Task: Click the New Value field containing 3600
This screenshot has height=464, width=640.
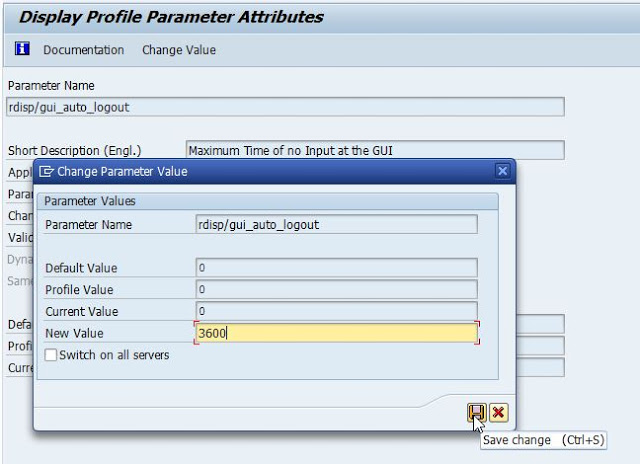Action: point(336,333)
